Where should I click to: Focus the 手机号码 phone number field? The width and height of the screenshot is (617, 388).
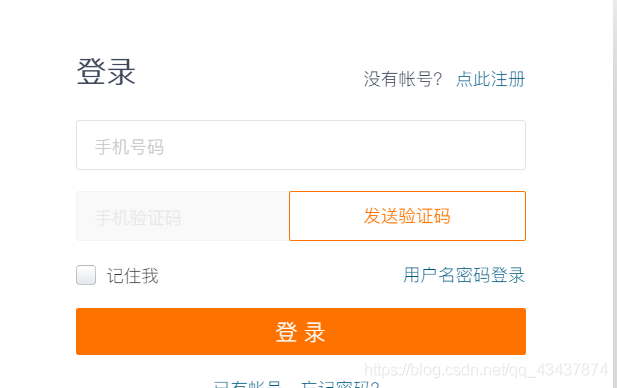(301, 145)
